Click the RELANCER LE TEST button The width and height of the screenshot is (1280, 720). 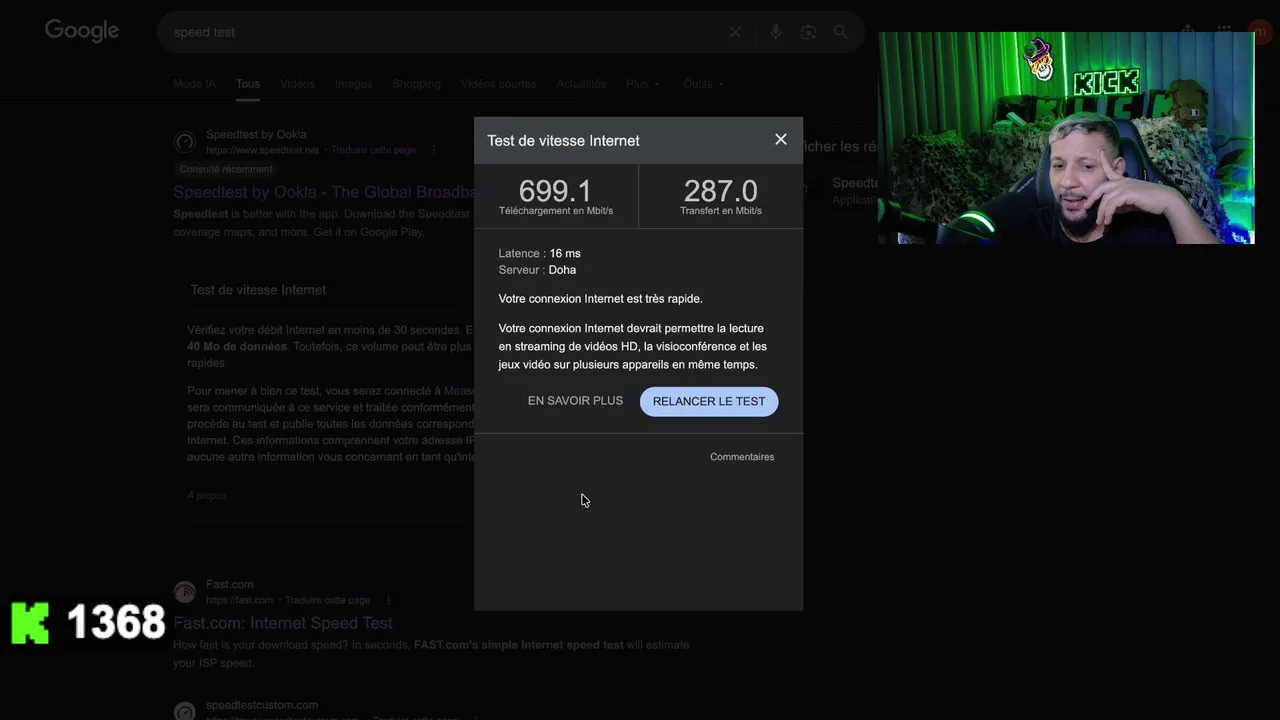click(709, 401)
